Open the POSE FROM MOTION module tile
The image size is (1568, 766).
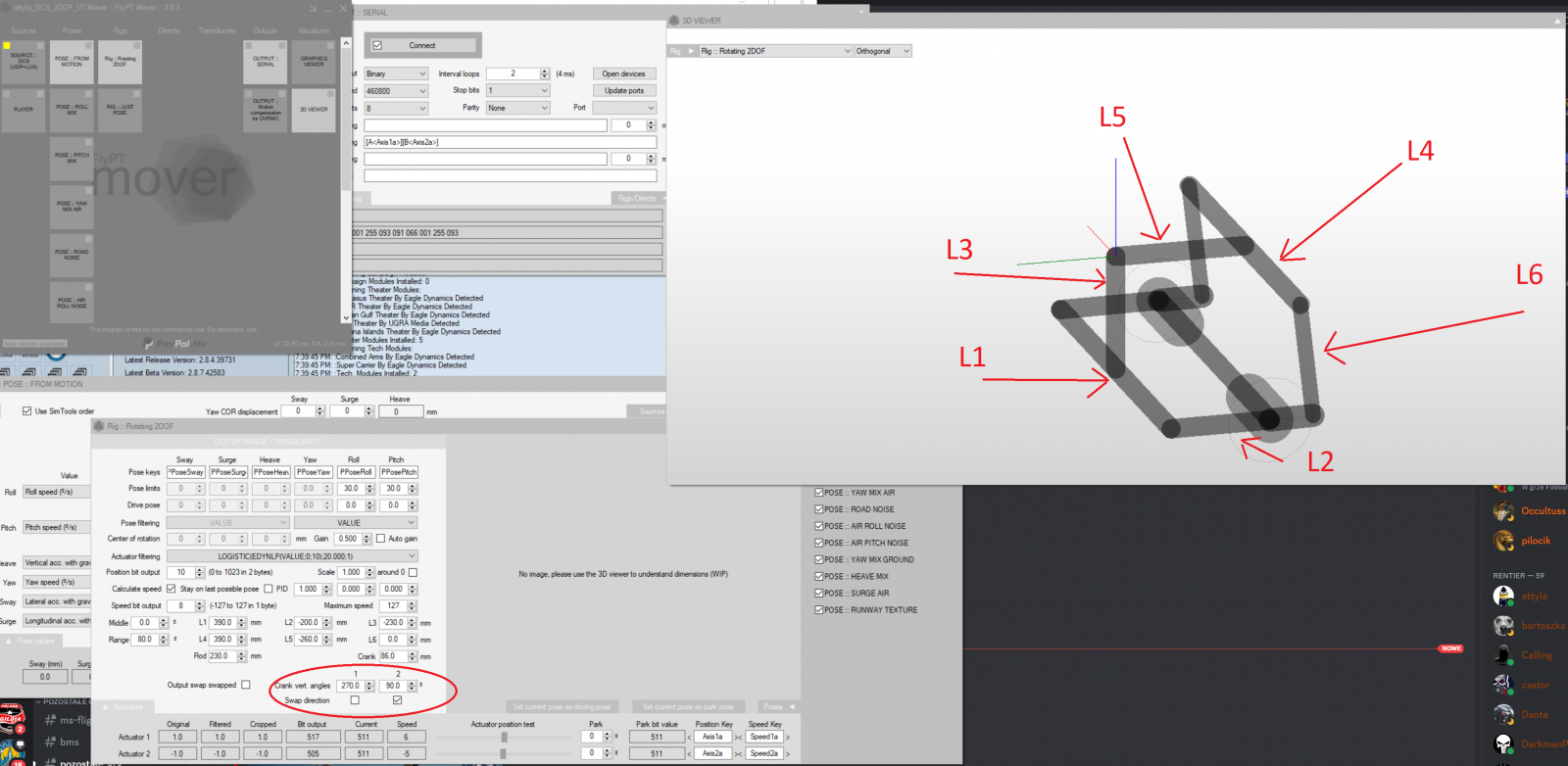pos(72,61)
